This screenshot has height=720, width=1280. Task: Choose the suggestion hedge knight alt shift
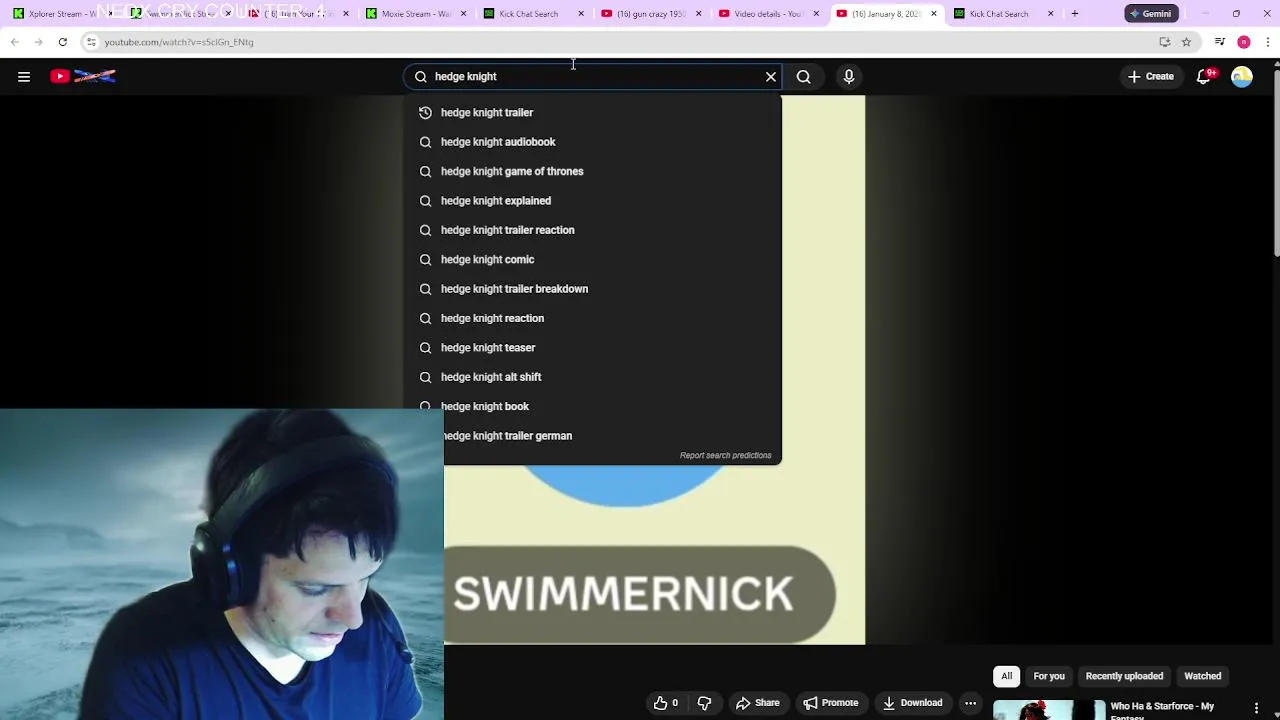[592, 377]
